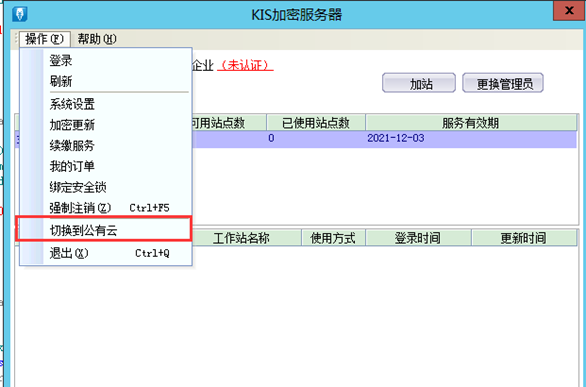Choose 强制注销(Z) menu entry
Screen dimensions: 586x387
click(106, 208)
